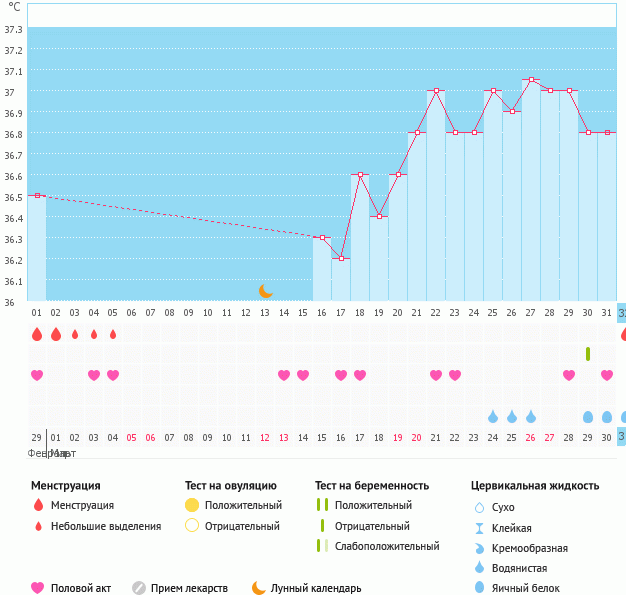
Task: Select the highest temperature point on day 27
Action: click(531, 80)
